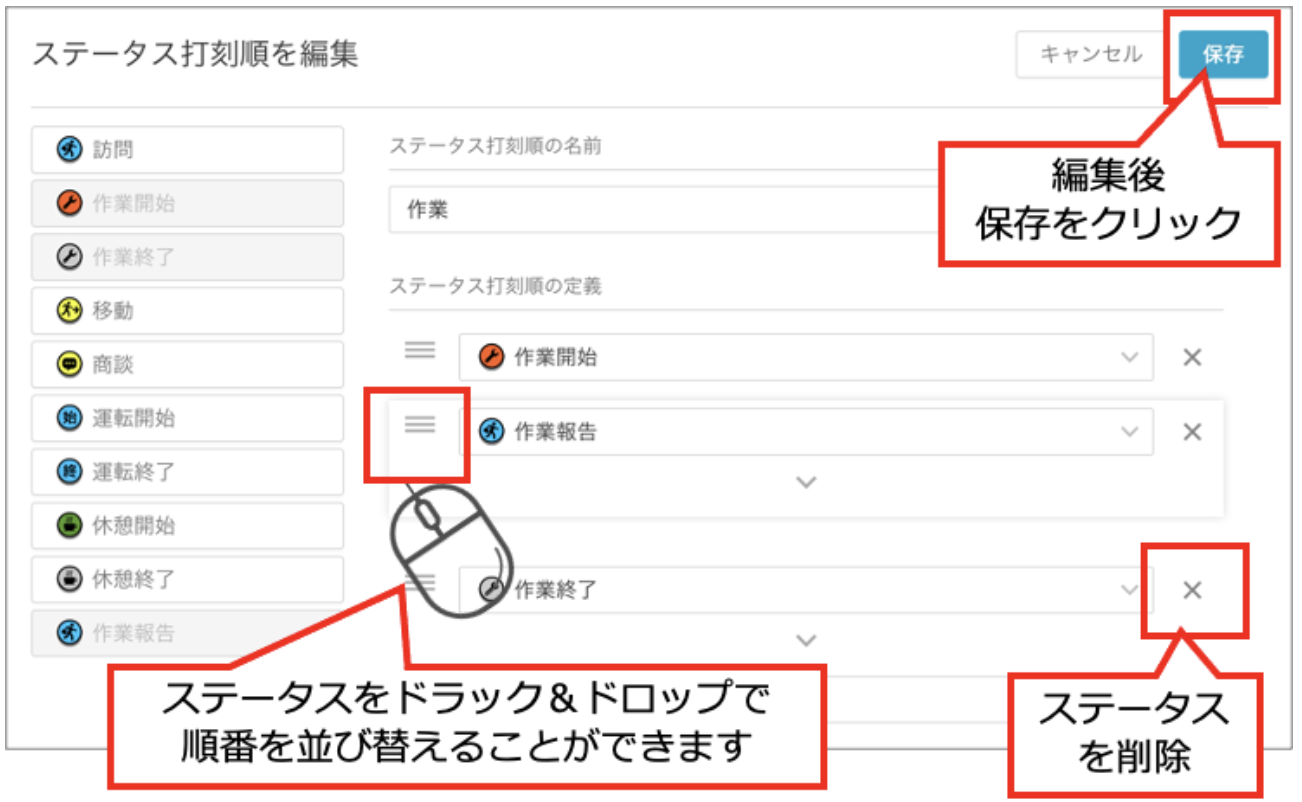Click the green 休憩開始 cup icon

(x=69, y=525)
